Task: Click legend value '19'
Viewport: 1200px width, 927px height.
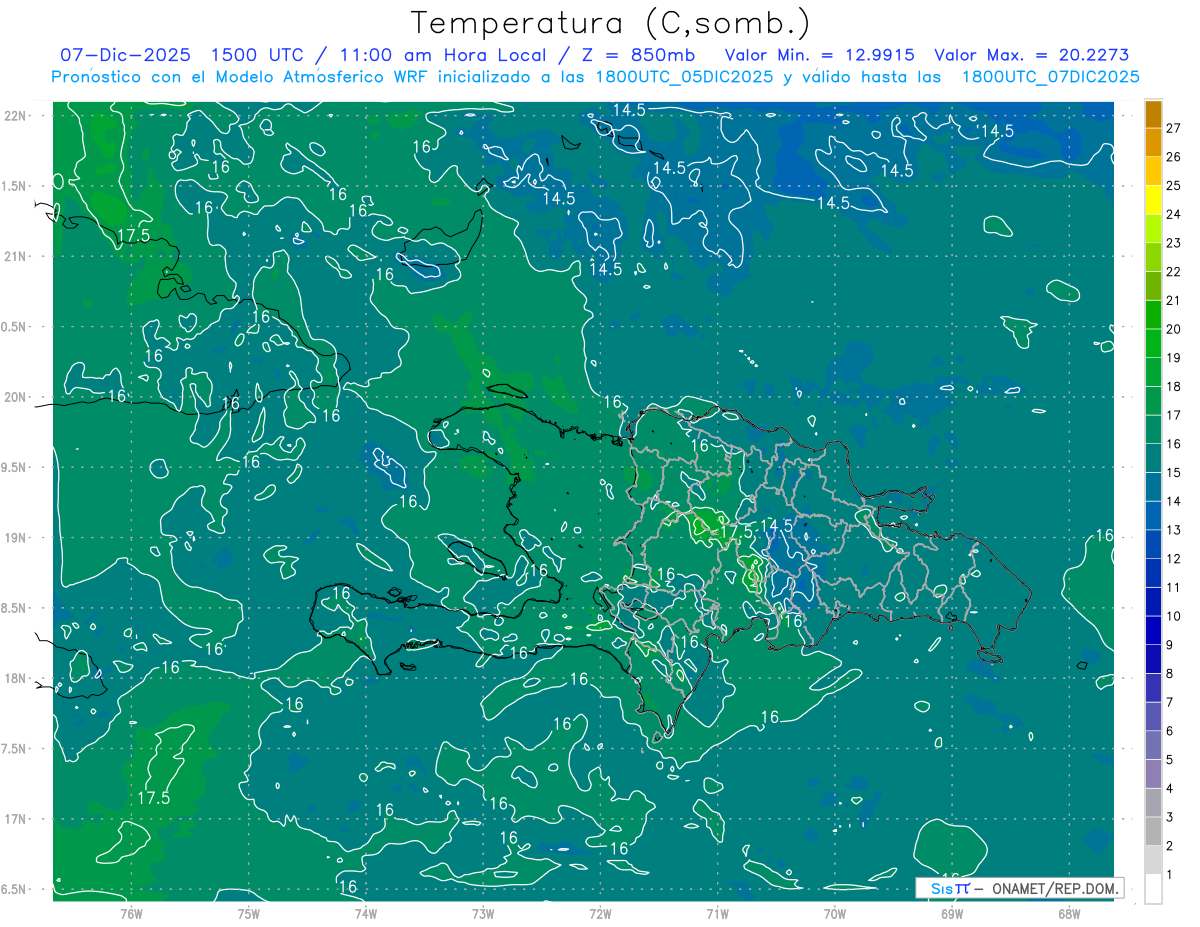Action: click(1173, 358)
